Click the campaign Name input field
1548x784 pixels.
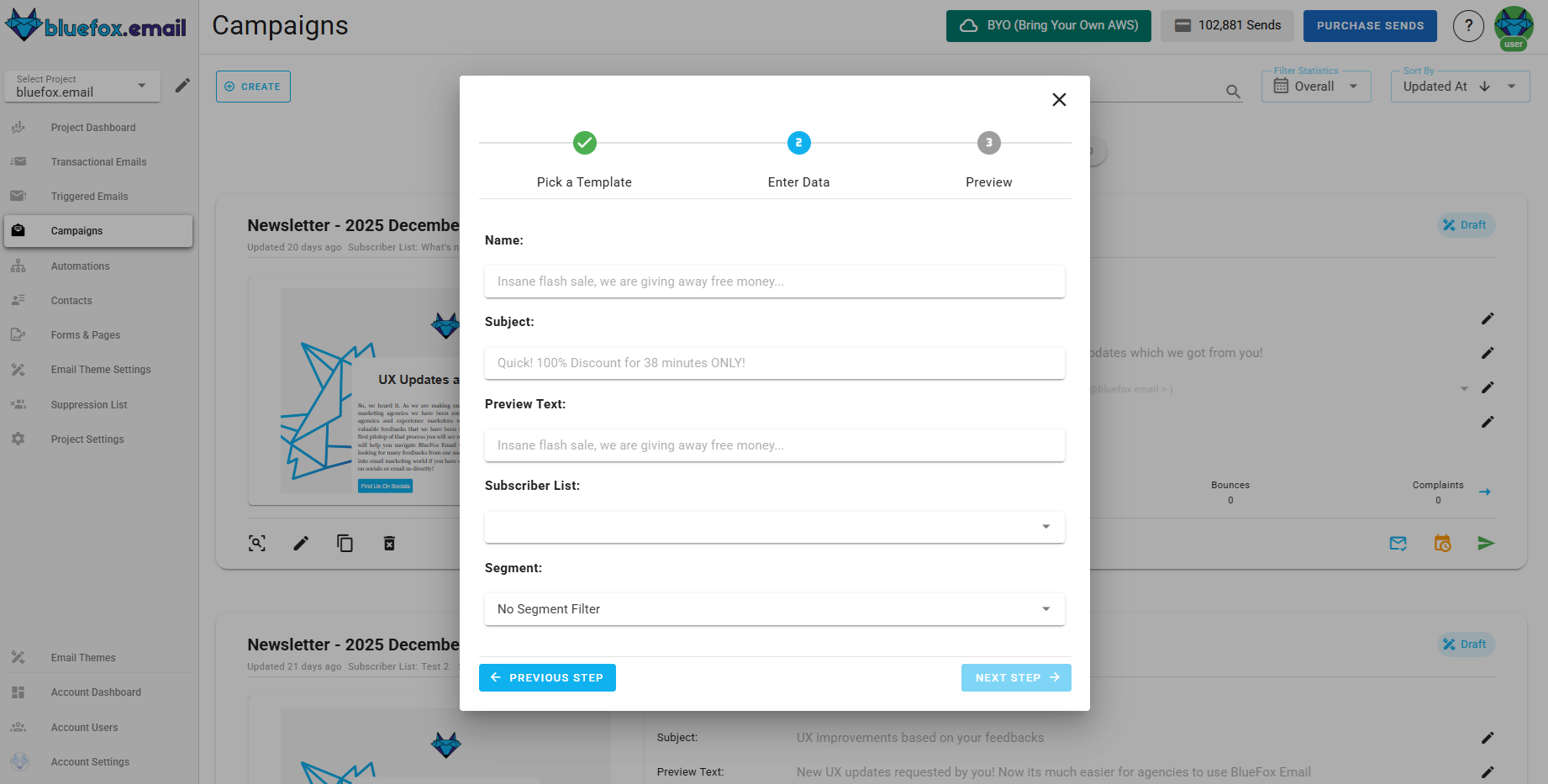coord(774,282)
